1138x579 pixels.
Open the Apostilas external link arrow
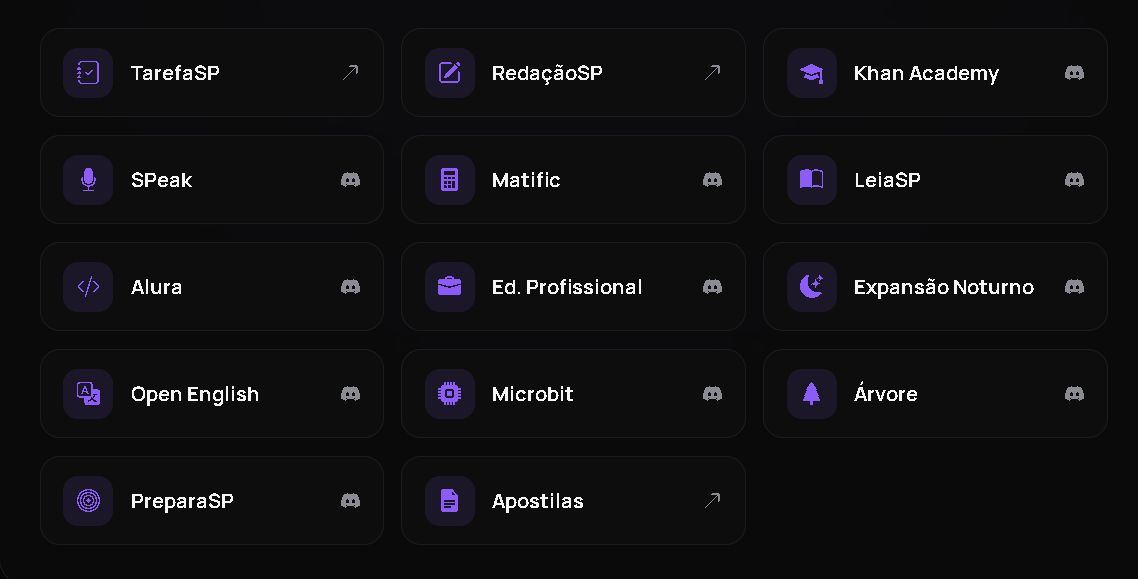[713, 500]
